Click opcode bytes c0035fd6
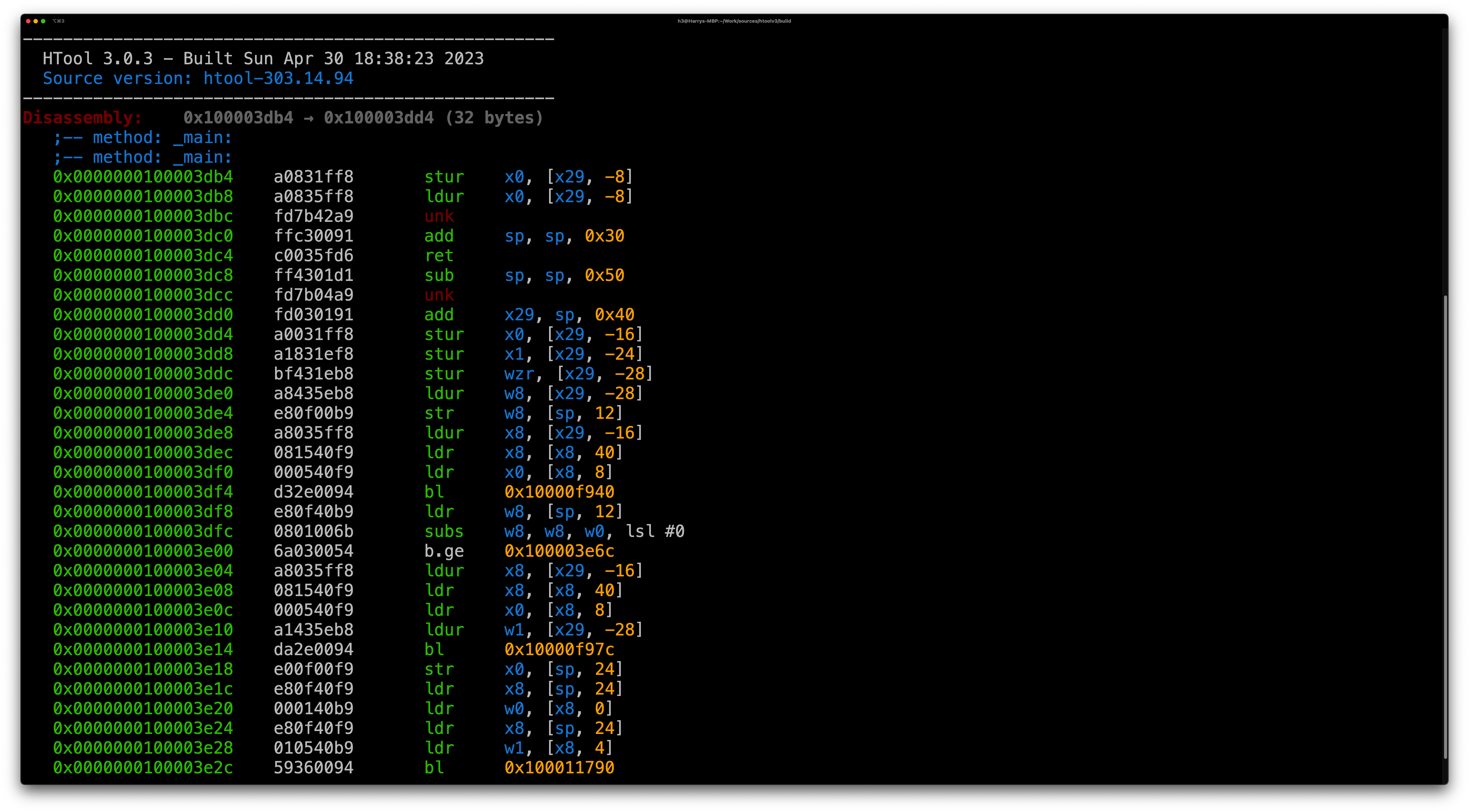This screenshot has width=1469, height=812. (314, 255)
